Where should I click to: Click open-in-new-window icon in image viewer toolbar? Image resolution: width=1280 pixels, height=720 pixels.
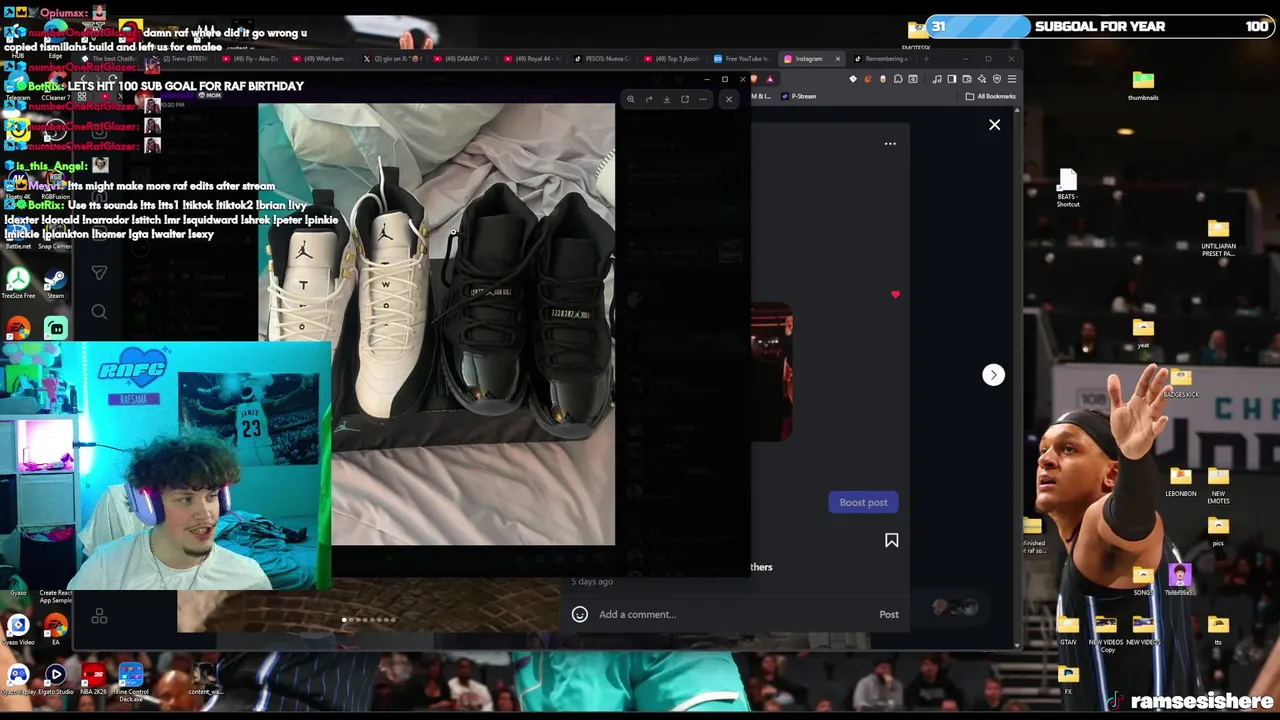click(x=684, y=99)
